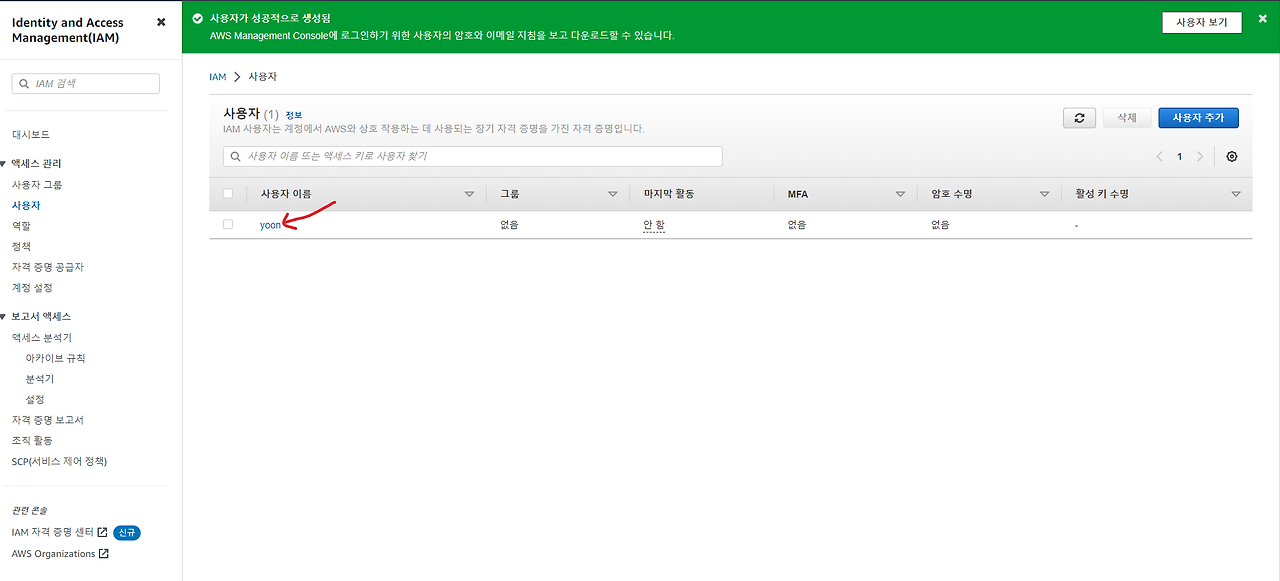This screenshot has width=1280, height=581.
Task: Open 아카이브 규칙 sidebar item
Action: tap(56, 358)
